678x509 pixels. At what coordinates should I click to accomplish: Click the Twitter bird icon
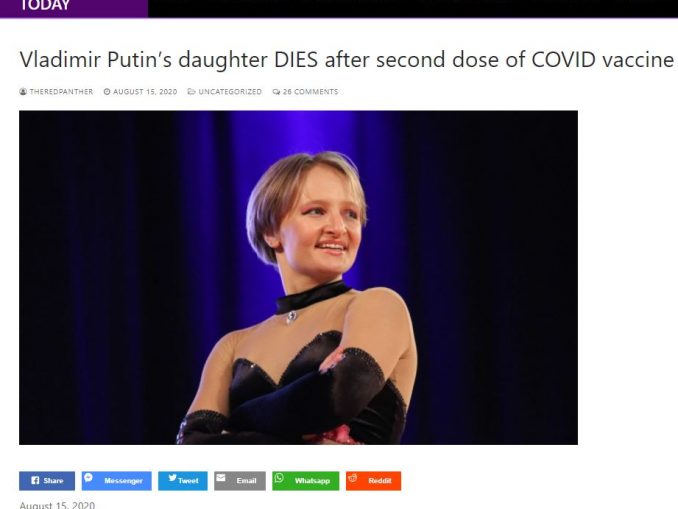tap(173, 477)
